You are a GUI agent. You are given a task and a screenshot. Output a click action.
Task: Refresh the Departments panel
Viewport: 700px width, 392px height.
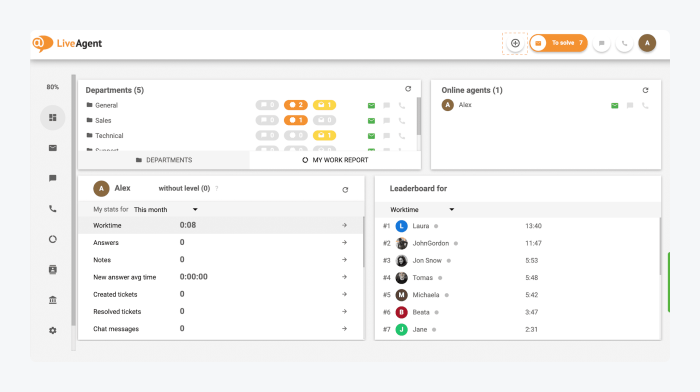click(x=408, y=89)
